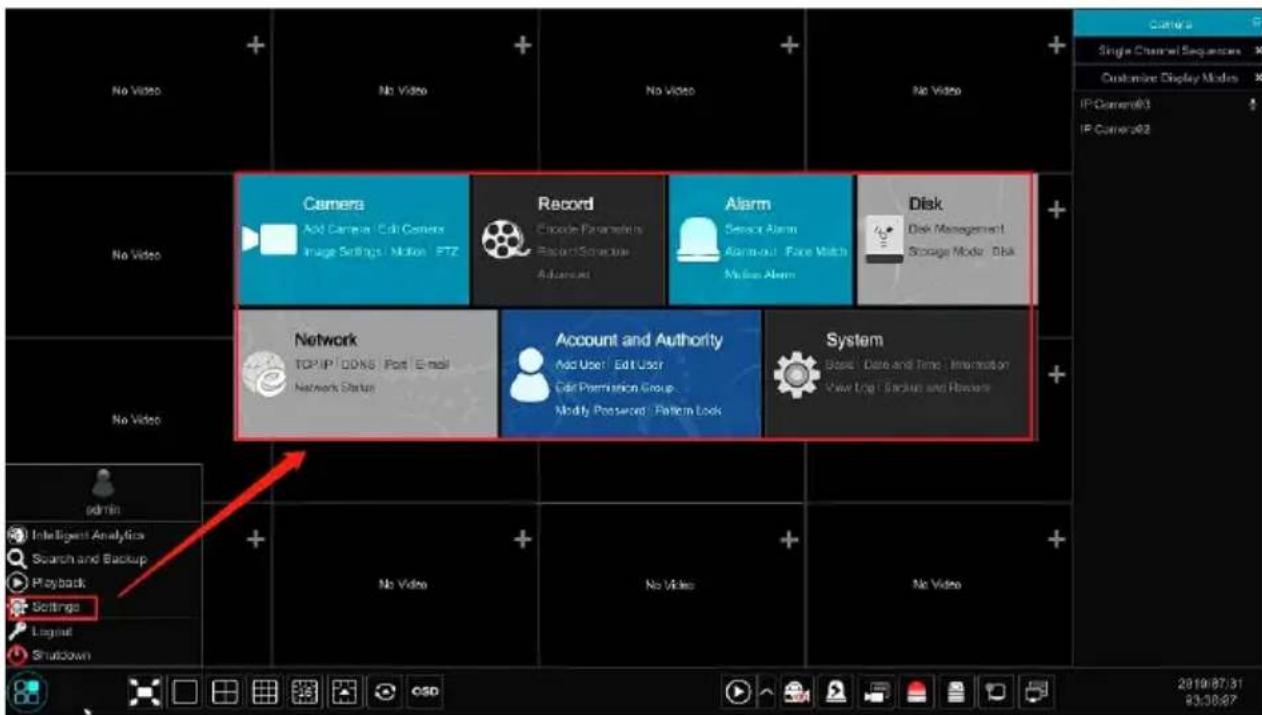This screenshot has height=715, width=1262.
Task: Start the dwell sequence icon
Action: click(387, 691)
